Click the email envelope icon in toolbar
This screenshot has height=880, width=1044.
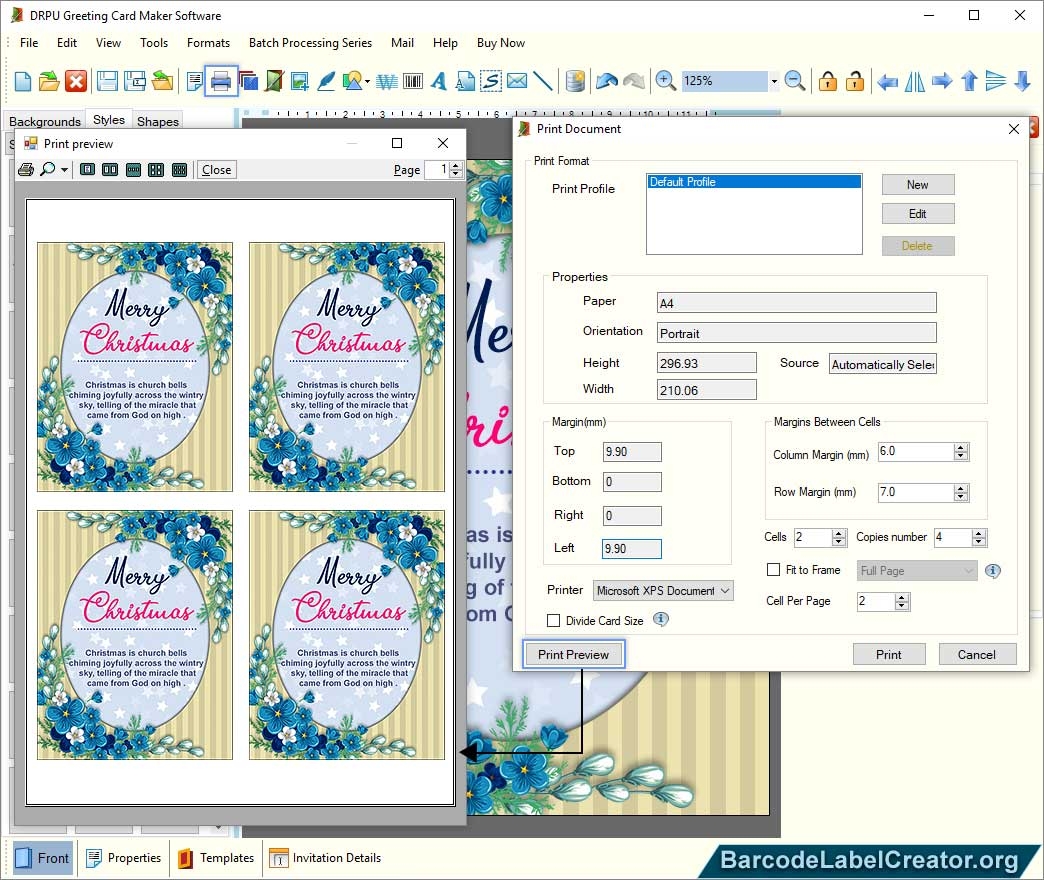[516, 81]
